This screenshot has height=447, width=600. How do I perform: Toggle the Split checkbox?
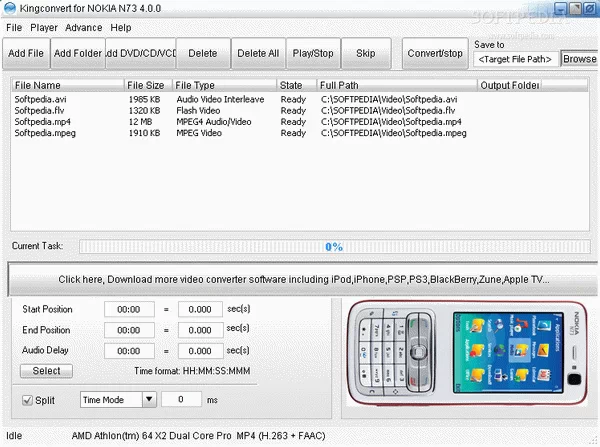click(30, 400)
